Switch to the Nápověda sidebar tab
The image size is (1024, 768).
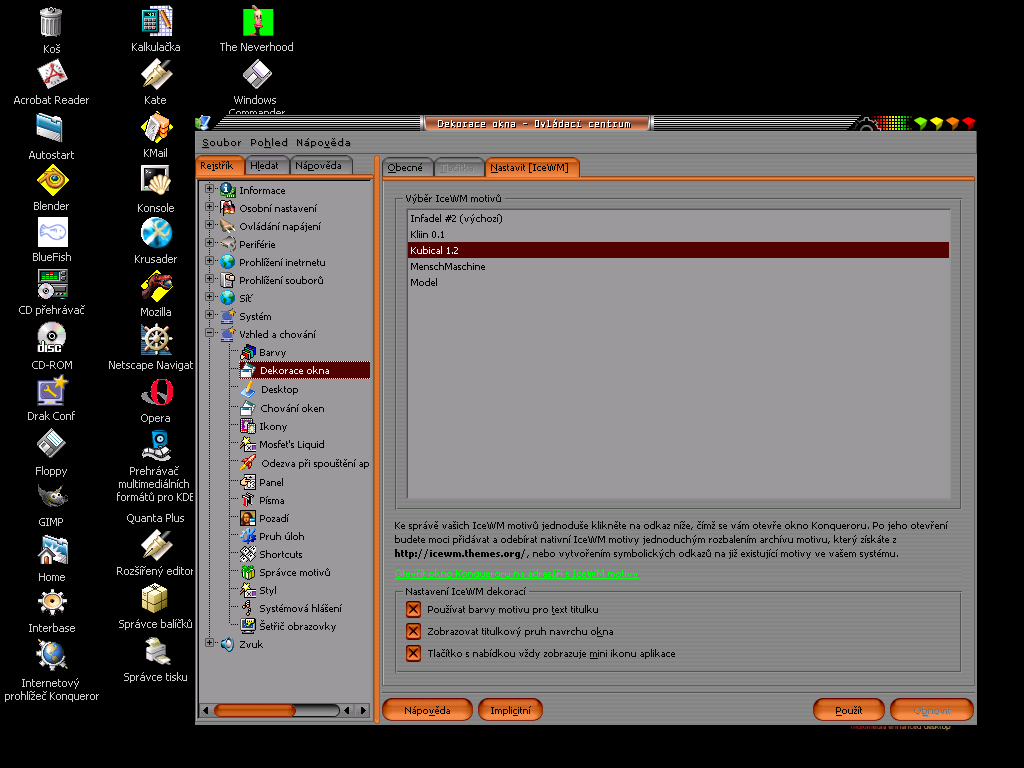tap(319, 166)
